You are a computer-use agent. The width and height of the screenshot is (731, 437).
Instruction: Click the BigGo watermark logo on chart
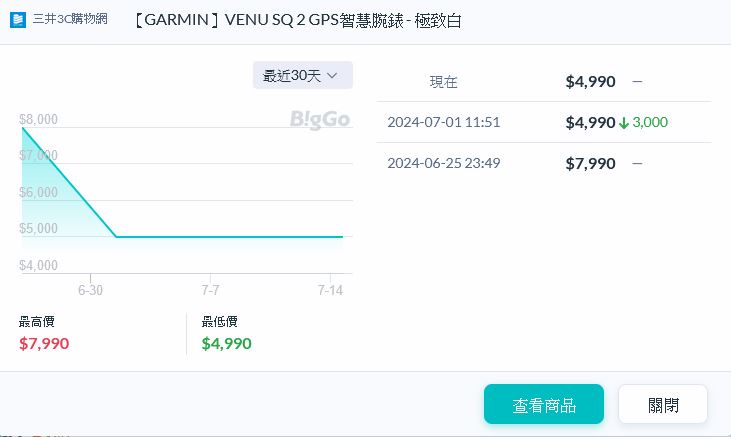click(x=320, y=120)
